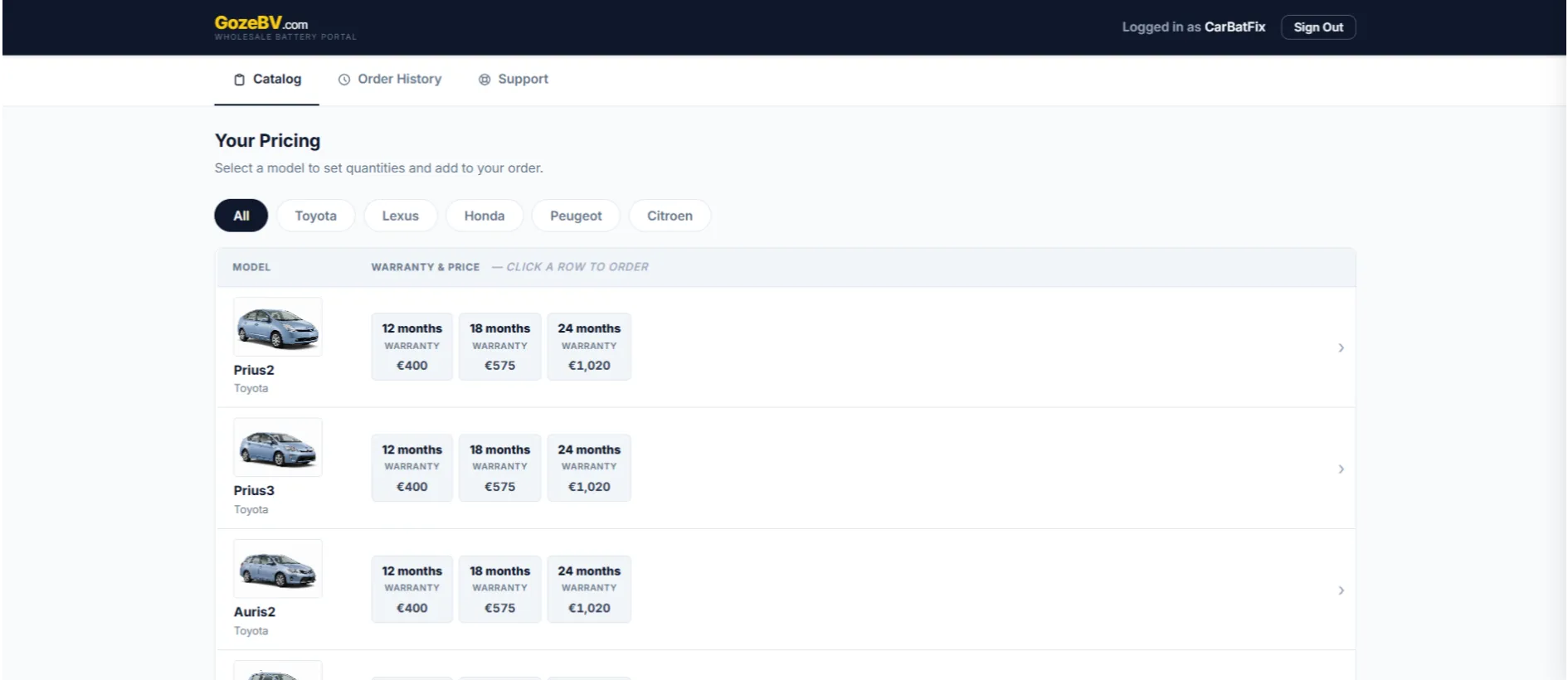Go to the Support tab

[514, 80]
